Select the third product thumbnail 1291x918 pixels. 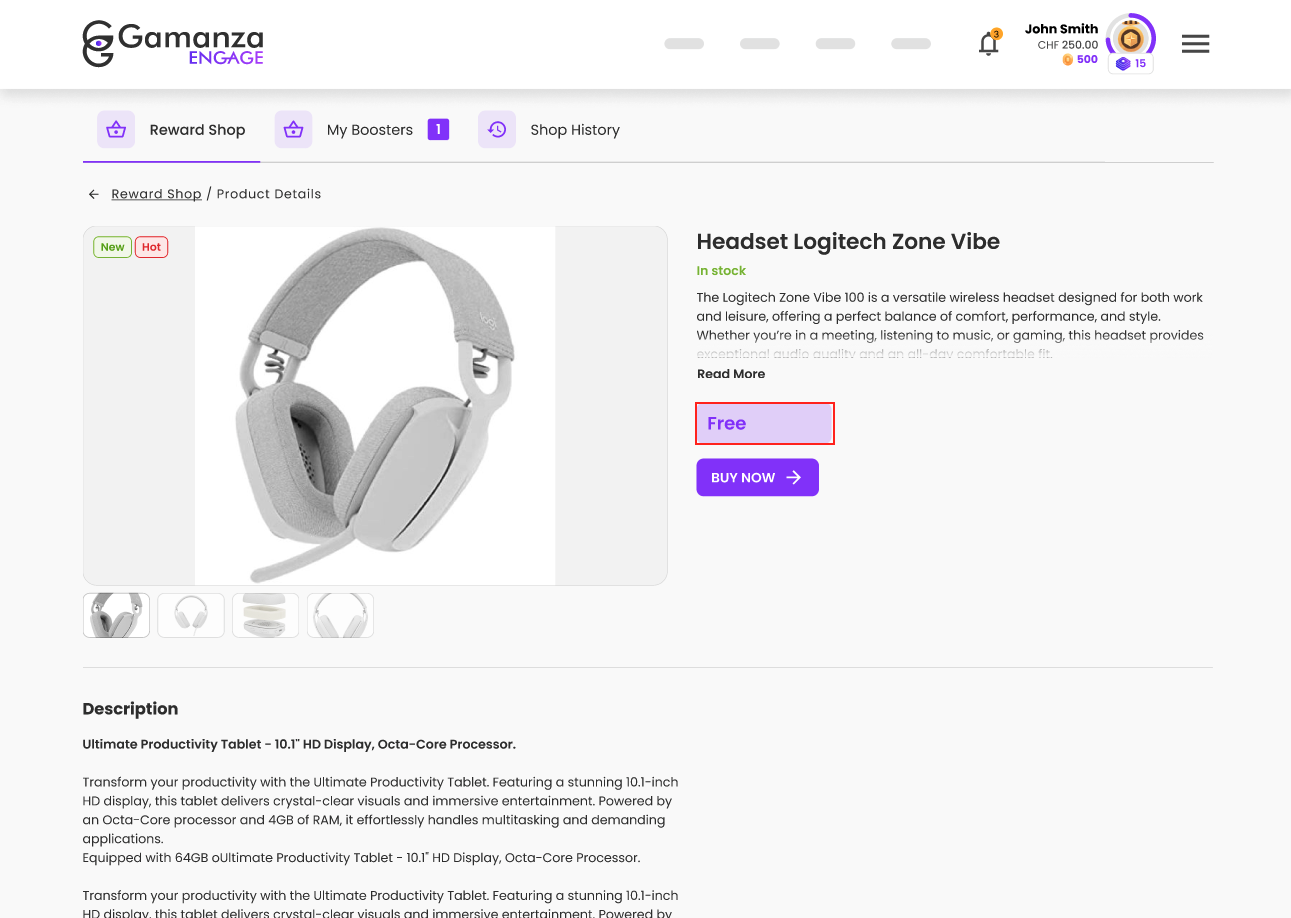coord(265,615)
